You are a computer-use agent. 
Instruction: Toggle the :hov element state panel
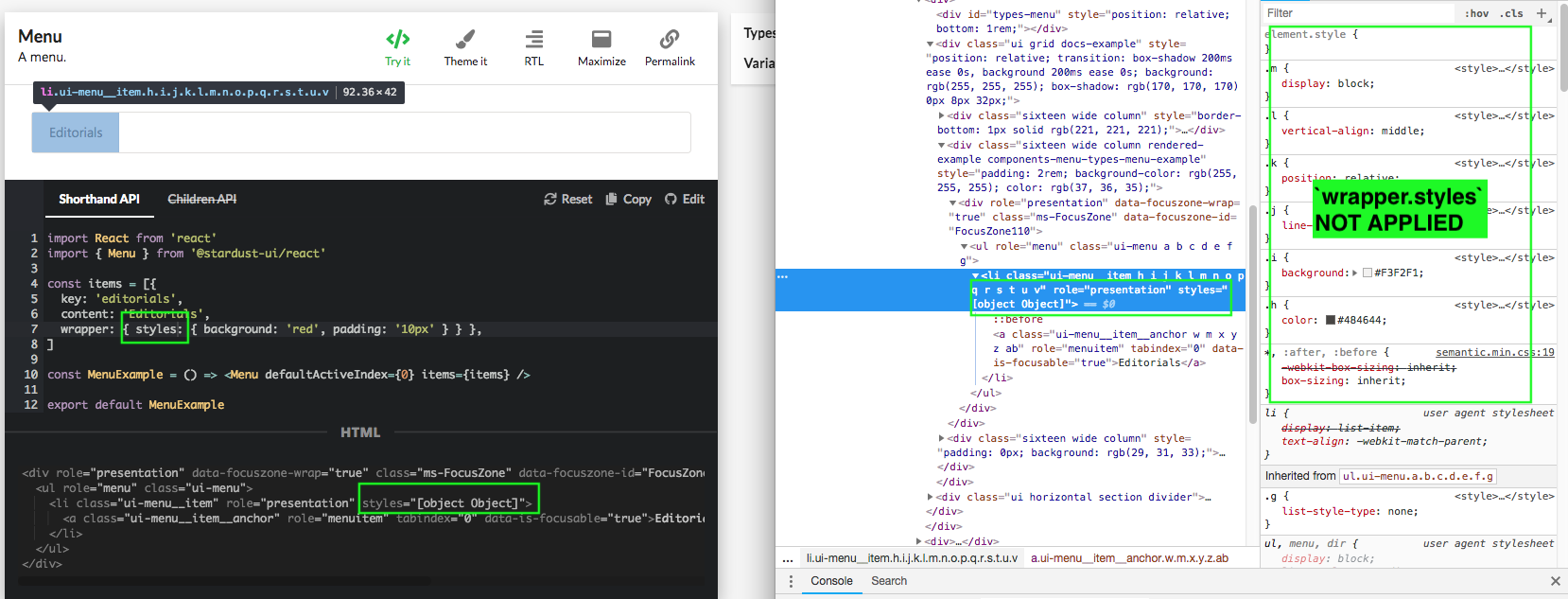pos(1476,13)
